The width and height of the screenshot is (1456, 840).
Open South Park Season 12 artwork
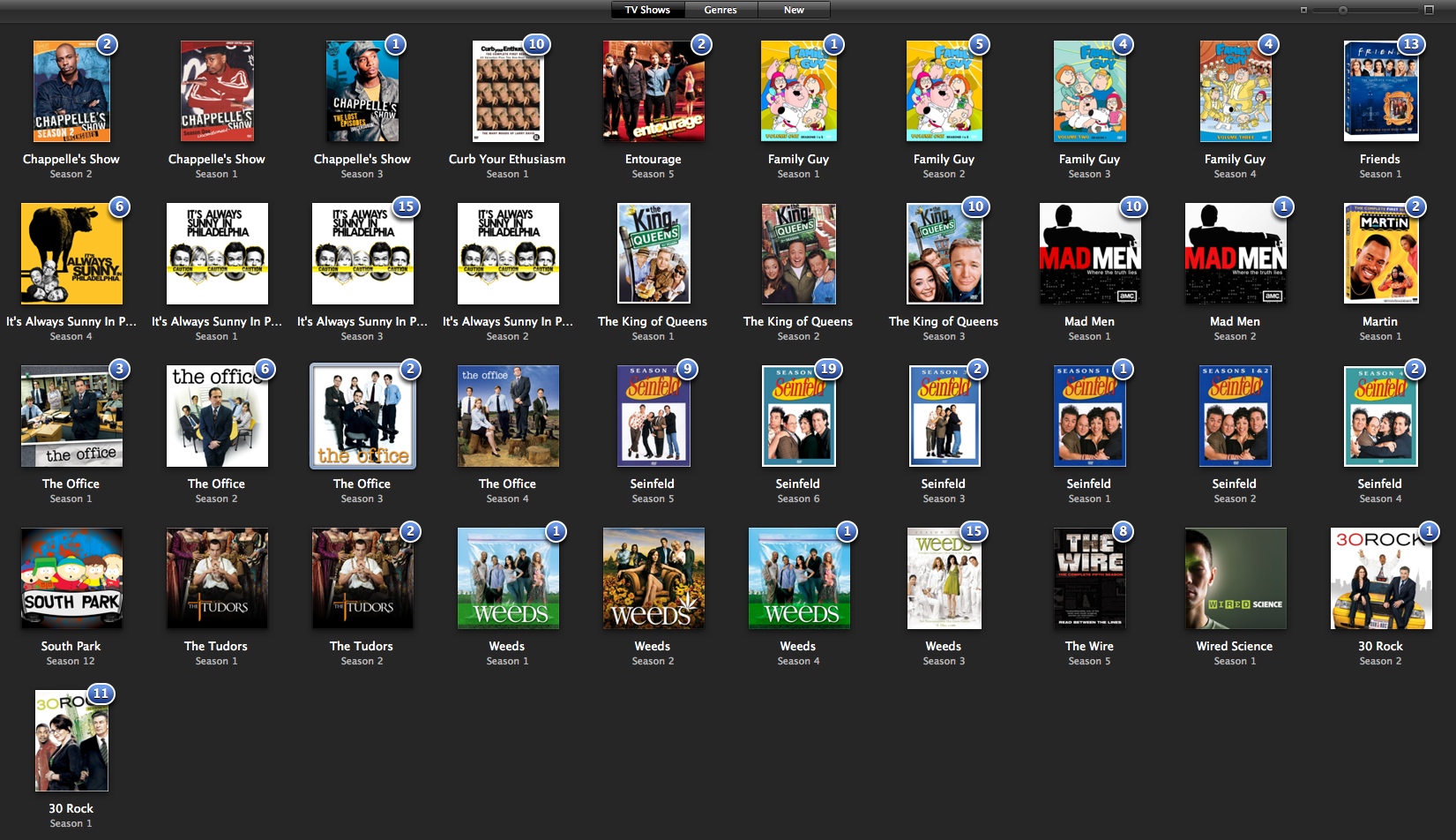pos(71,578)
